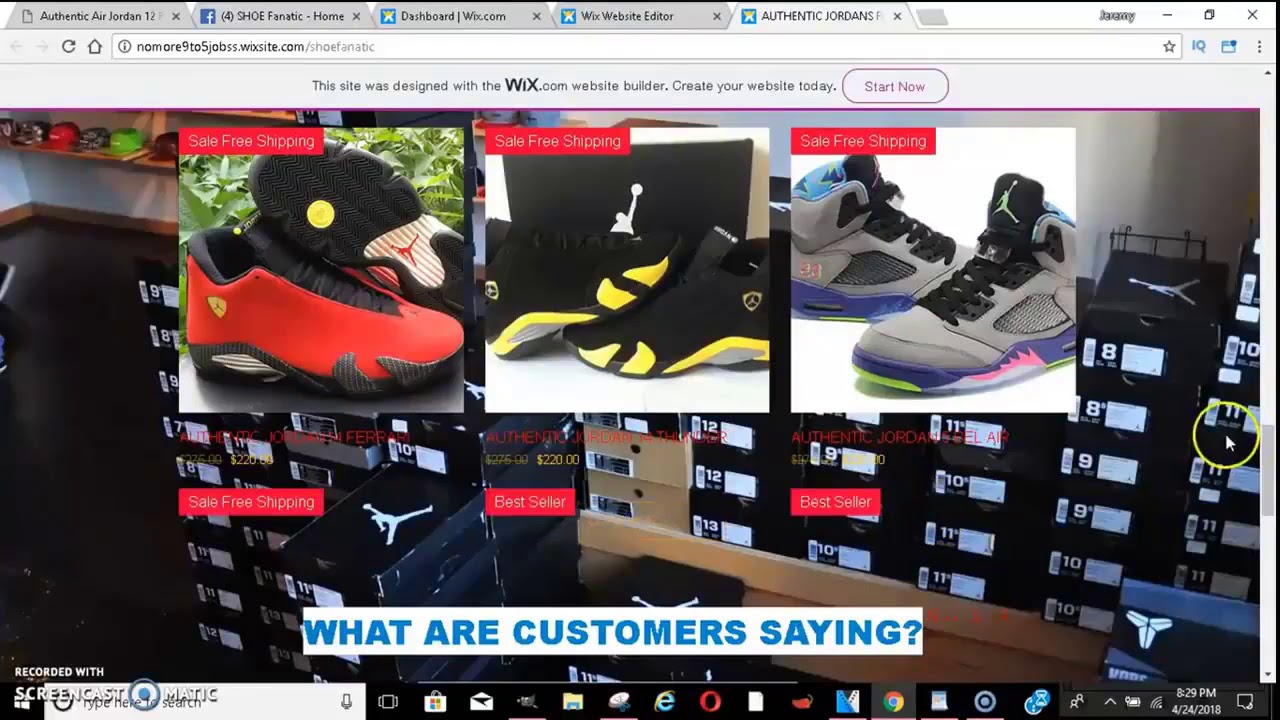Launch Internet Explorer from the taskbar
Screen dimensions: 1280x720
[x=664, y=702]
